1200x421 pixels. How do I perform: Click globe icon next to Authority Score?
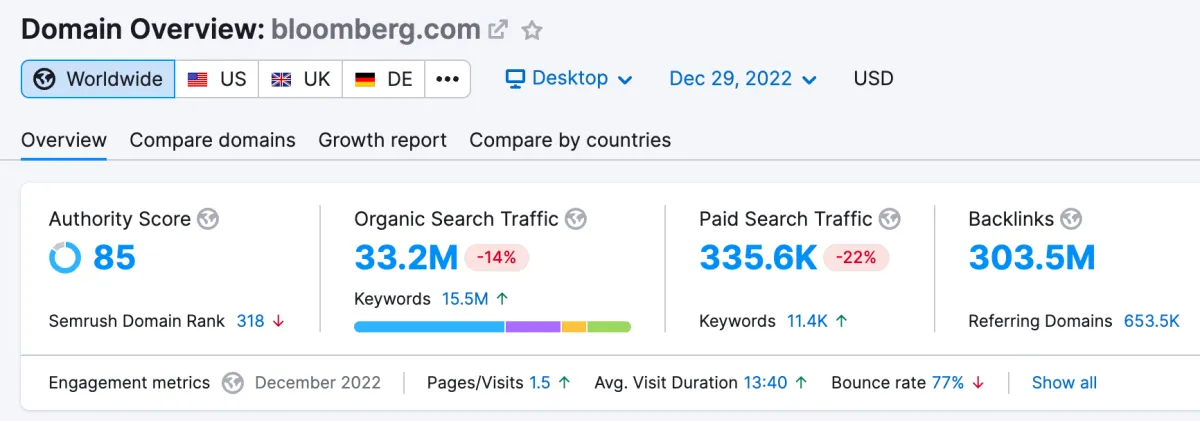208,219
